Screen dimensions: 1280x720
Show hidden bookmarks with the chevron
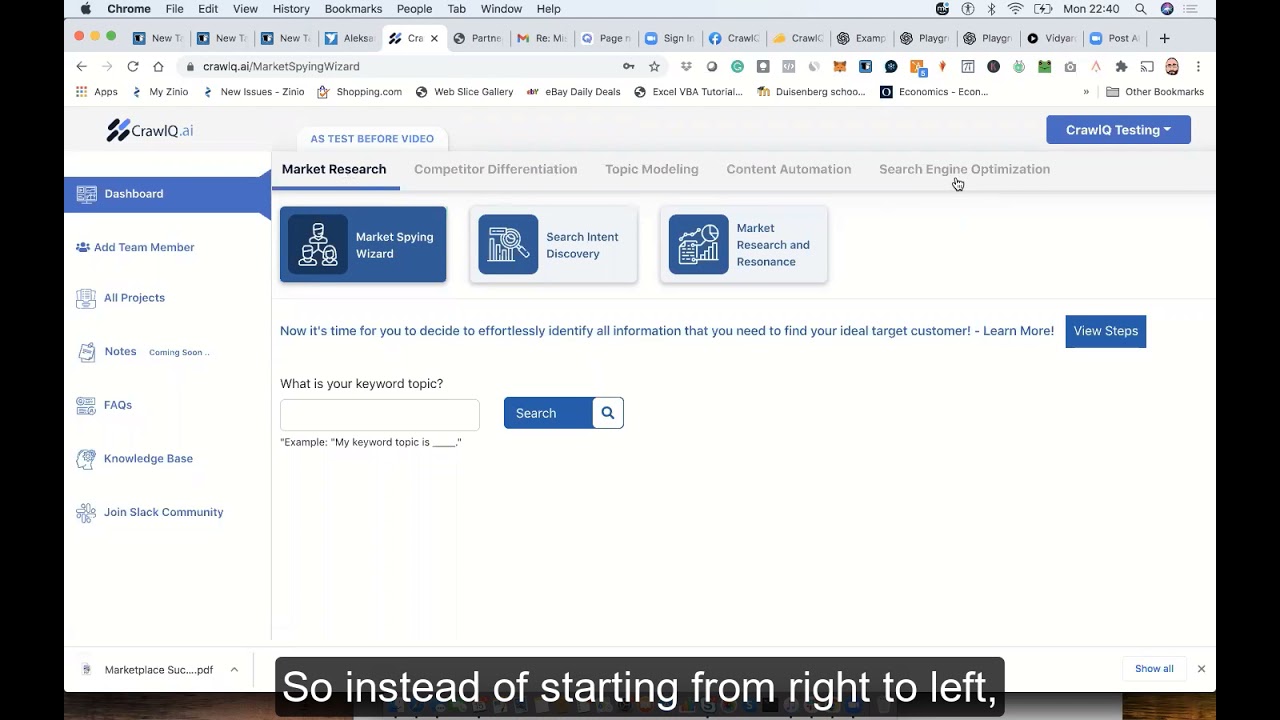pos(1086,92)
